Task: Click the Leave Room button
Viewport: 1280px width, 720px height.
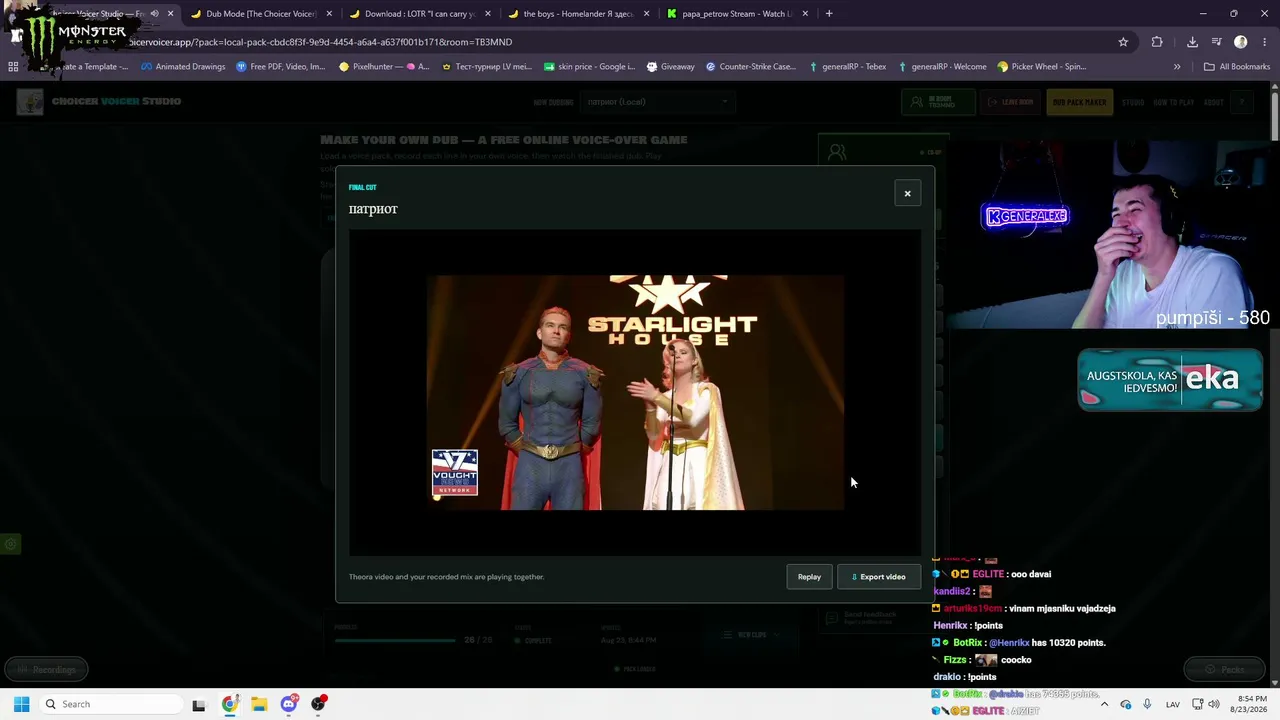Action: pos(1010,102)
